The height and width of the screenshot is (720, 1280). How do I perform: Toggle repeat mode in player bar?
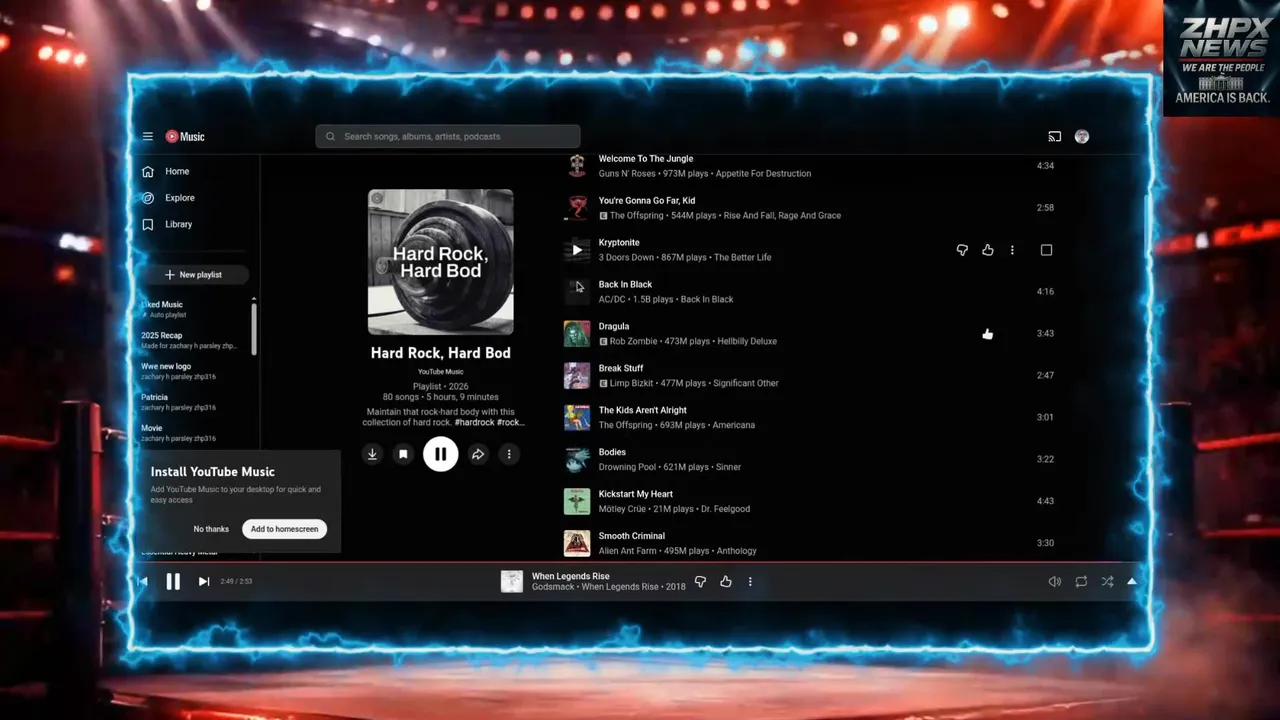click(1081, 581)
